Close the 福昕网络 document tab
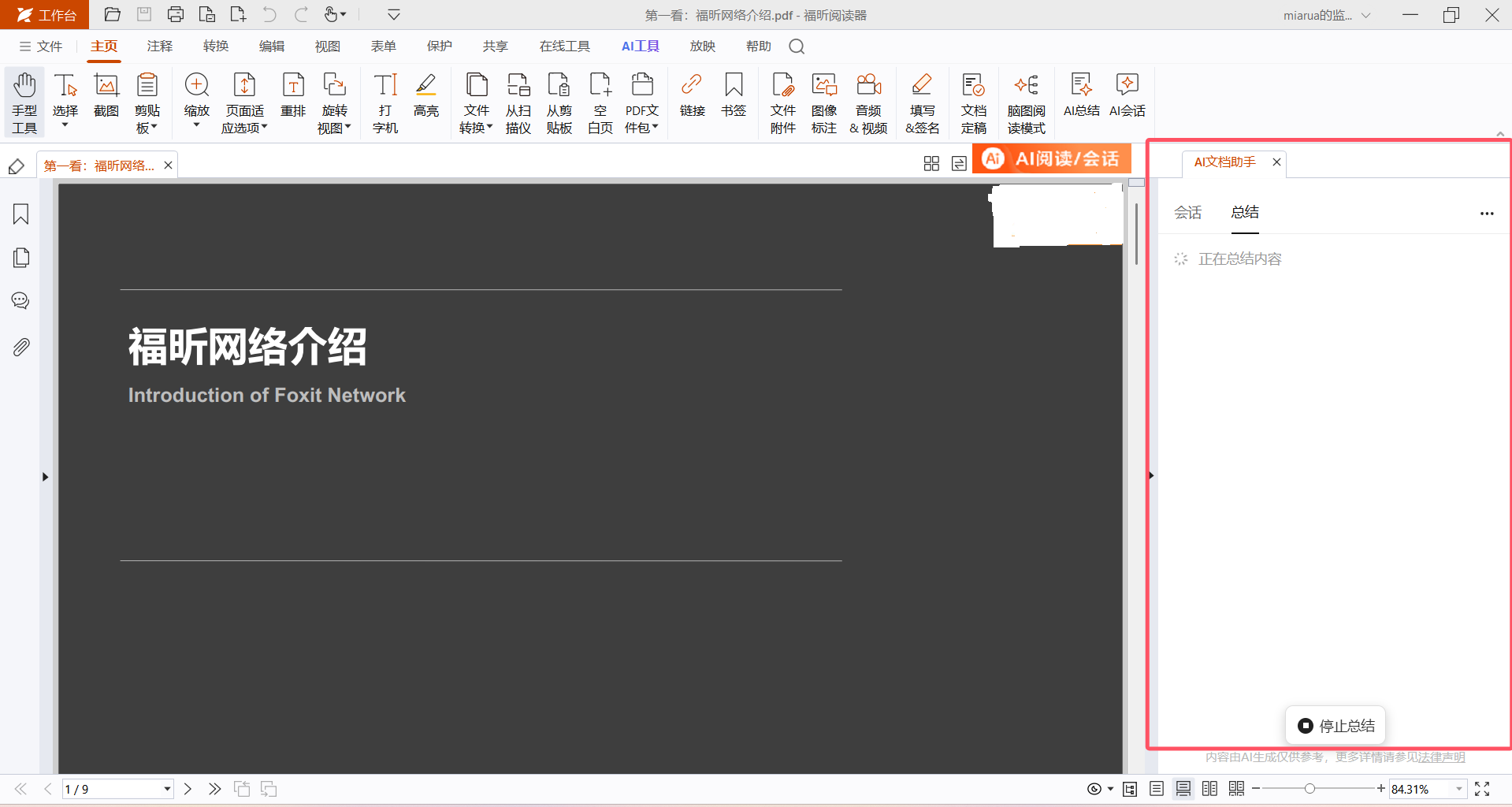The width and height of the screenshot is (1512, 807). pyautogui.click(x=168, y=165)
